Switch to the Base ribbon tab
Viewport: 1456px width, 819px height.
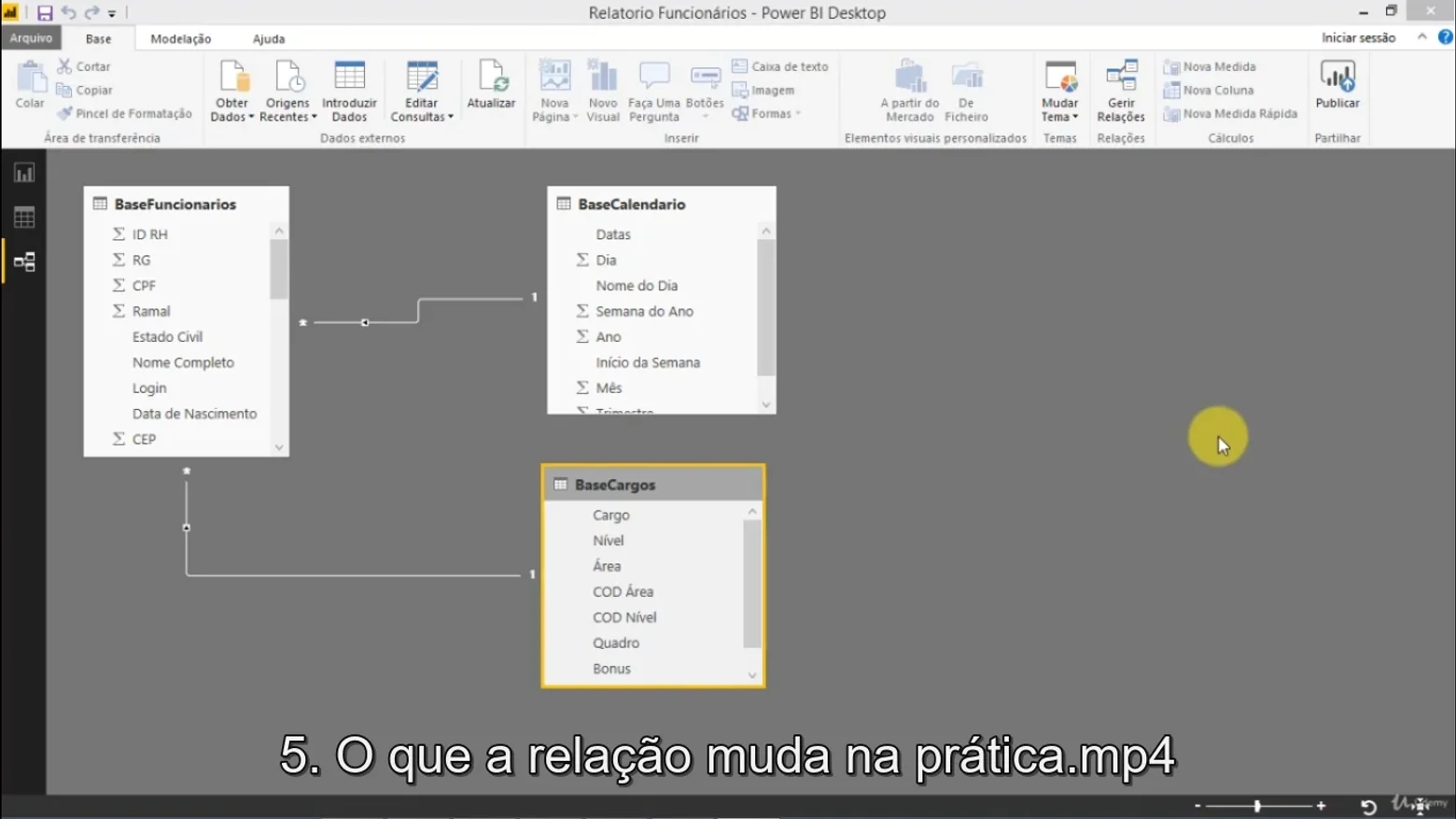[98, 38]
